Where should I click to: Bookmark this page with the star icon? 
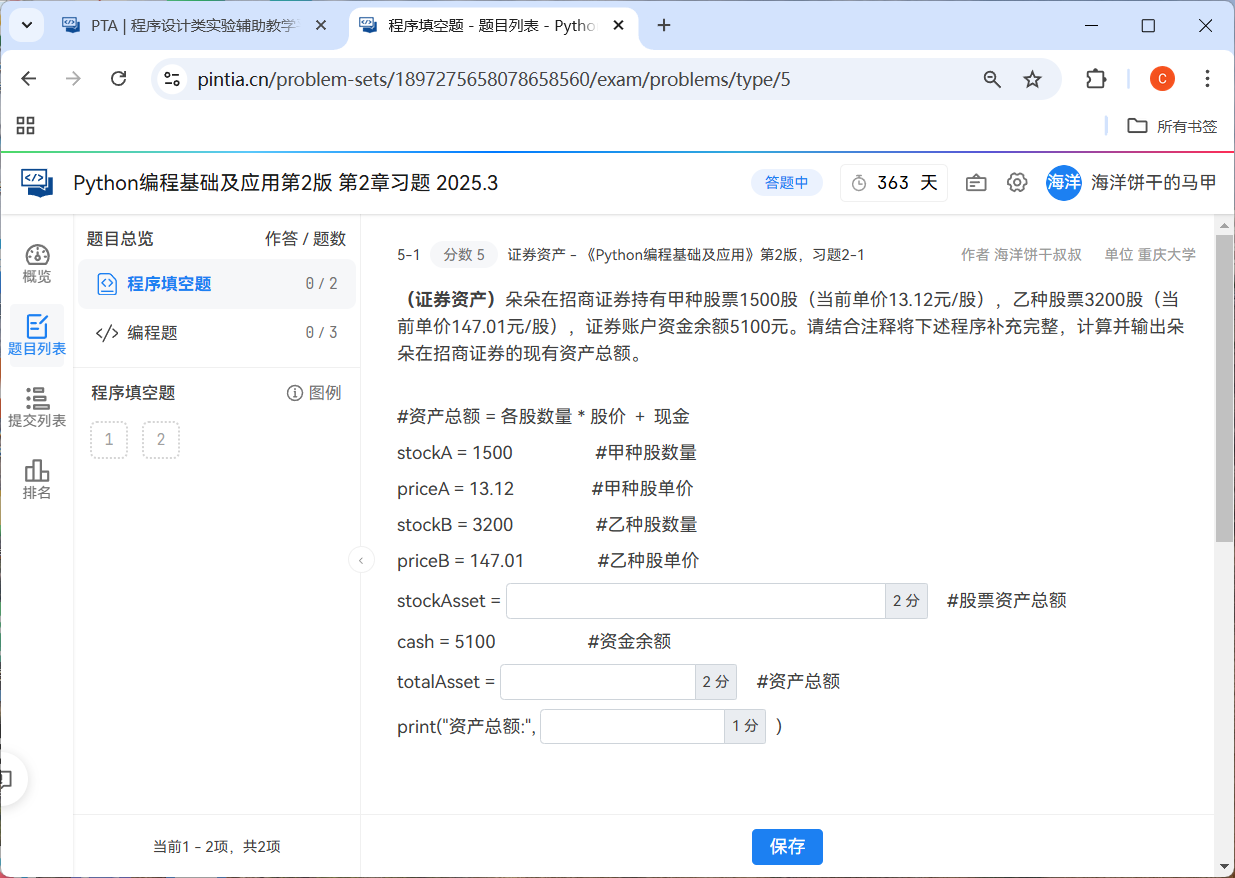1032,79
